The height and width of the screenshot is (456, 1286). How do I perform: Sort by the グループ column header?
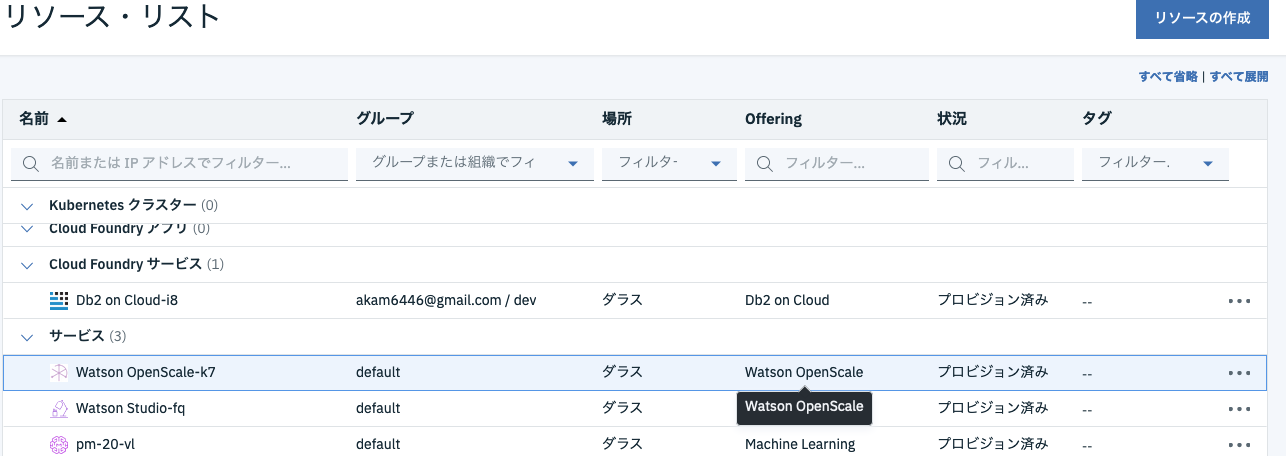(385, 119)
